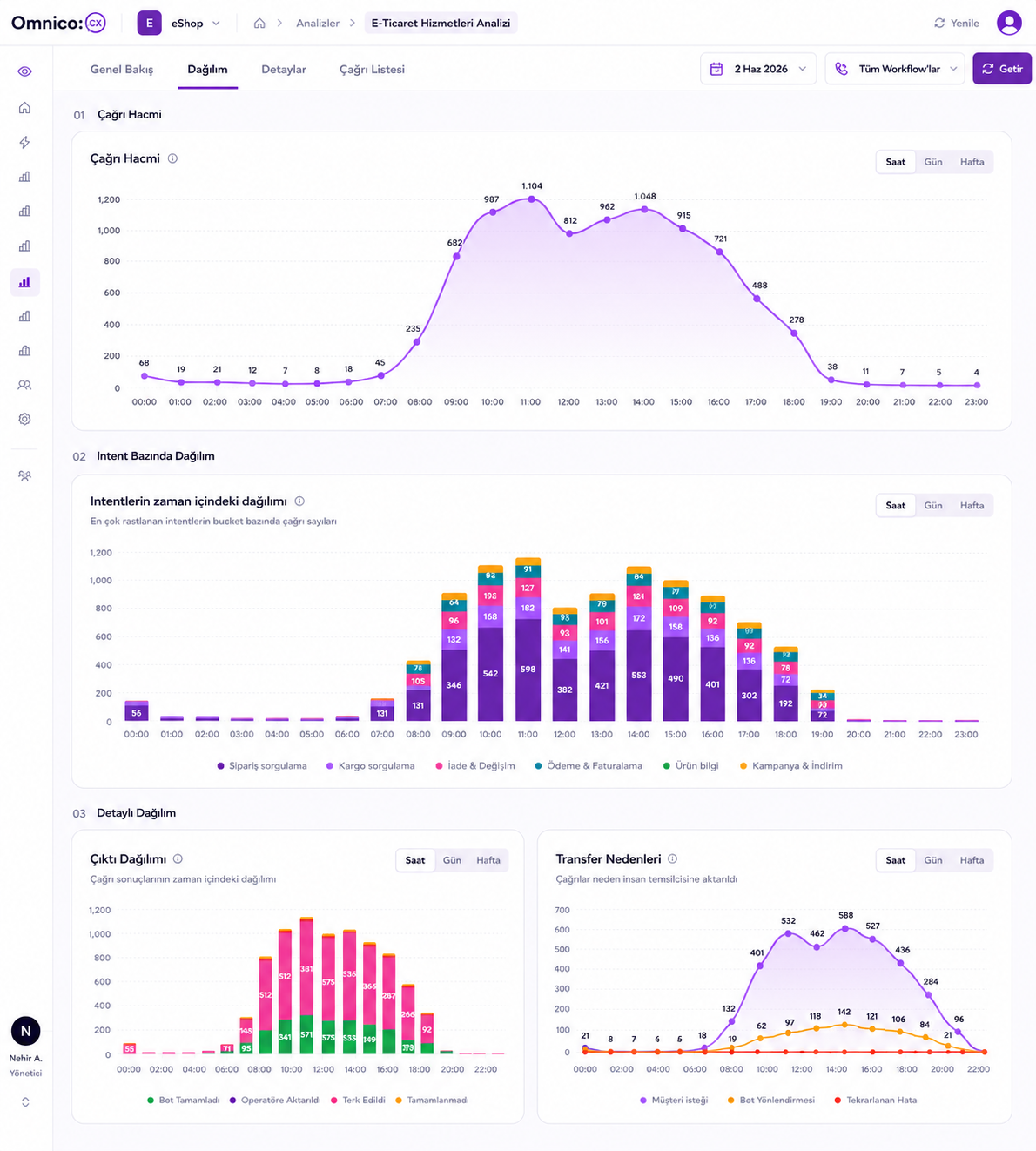Switch Transfer Nedenleri chart to Hafta
Viewport: 1036px width, 1151px height.
pos(972,860)
